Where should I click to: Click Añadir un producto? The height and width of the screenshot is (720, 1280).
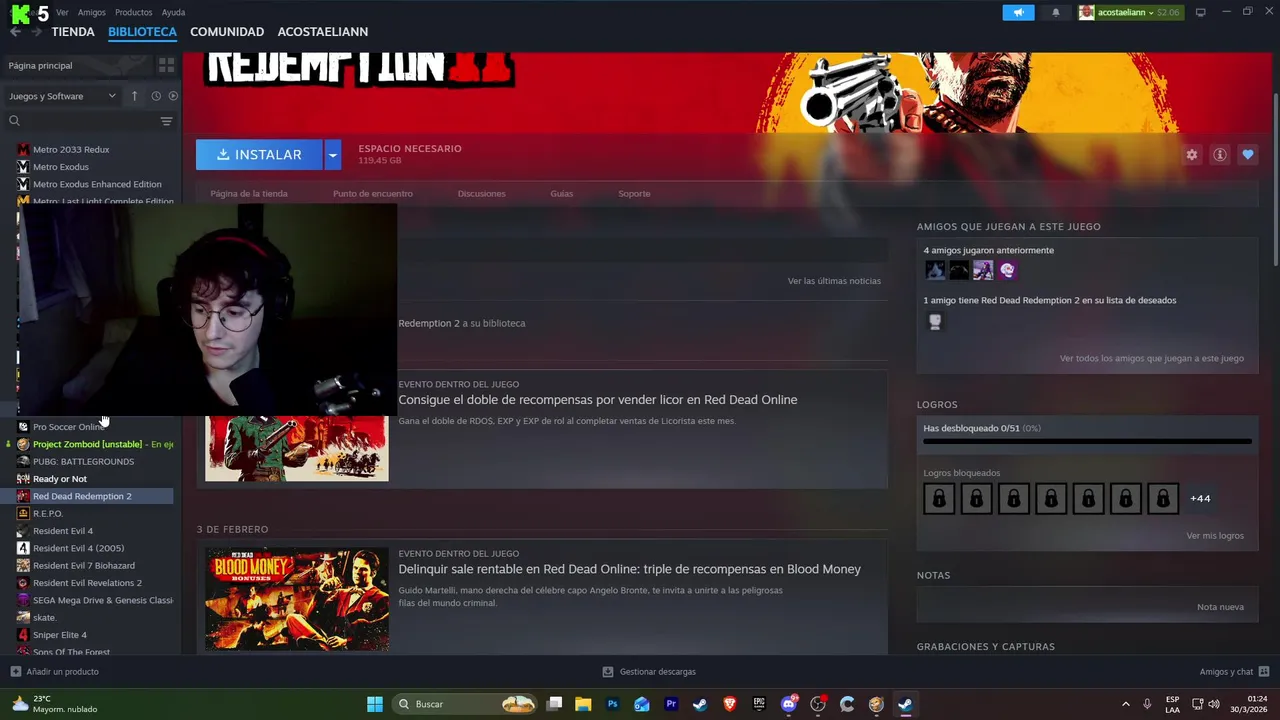pyautogui.click(x=54, y=672)
